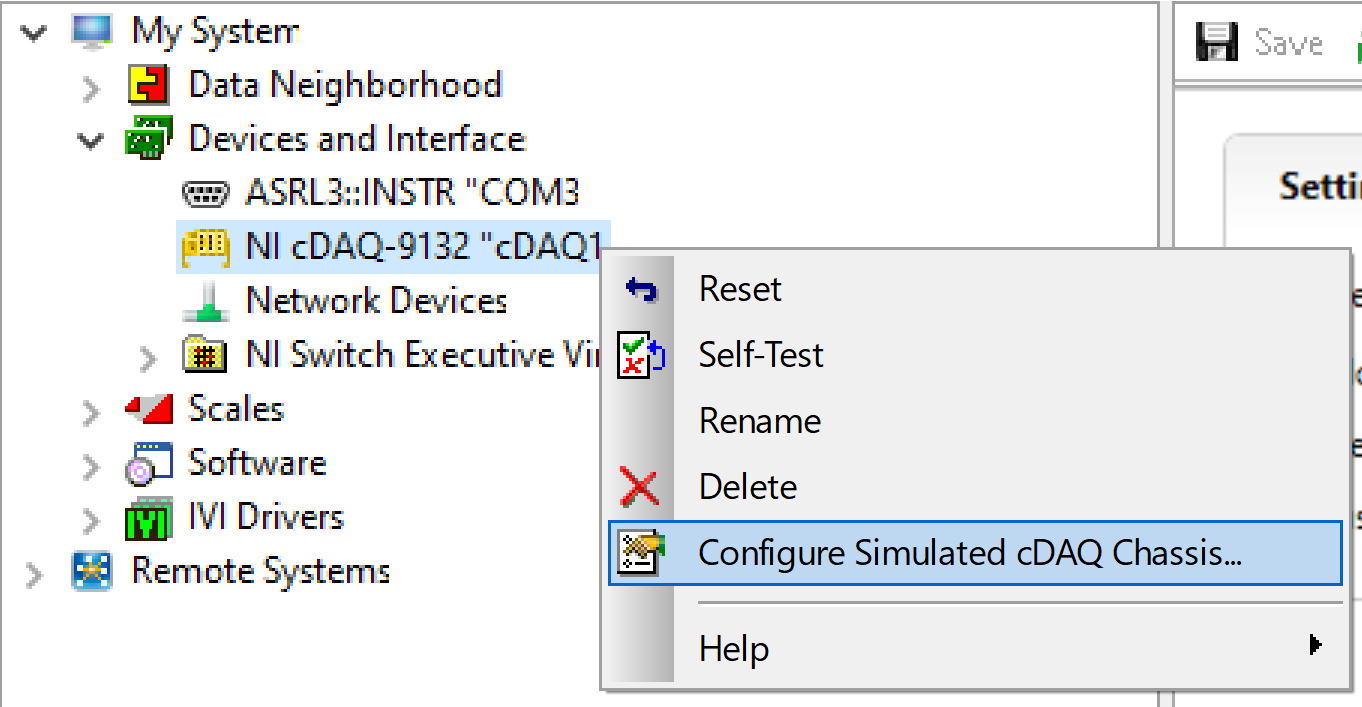Choose Reset from the context menu
The height and width of the screenshot is (707, 1362).
(x=740, y=289)
